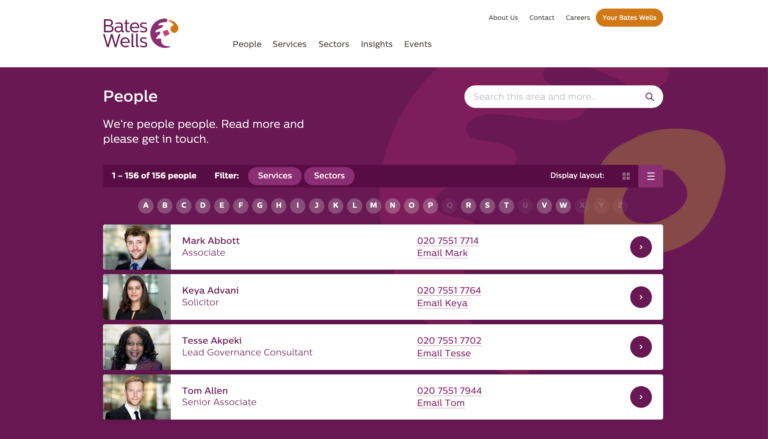Focus the search this area field
This screenshot has height=439, width=768.
550,97
